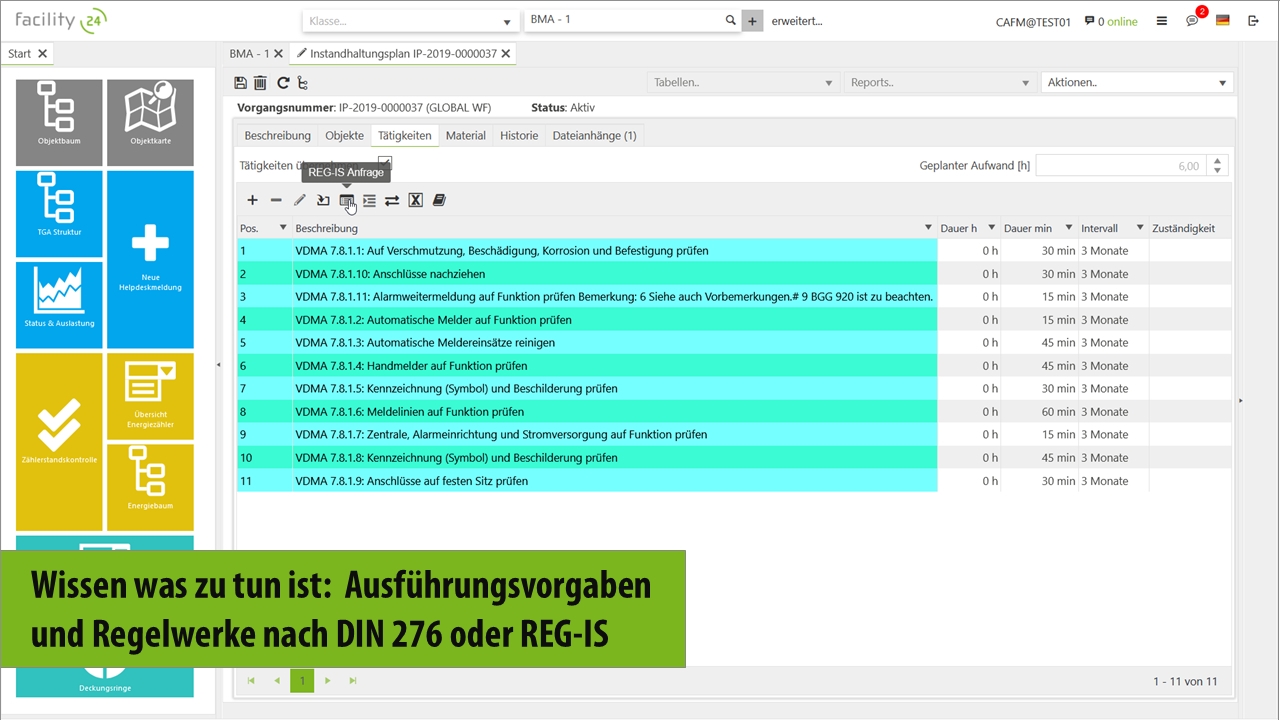Open the Objektbaum tile
The height and width of the screenshot is (720, 1280).
59,122
